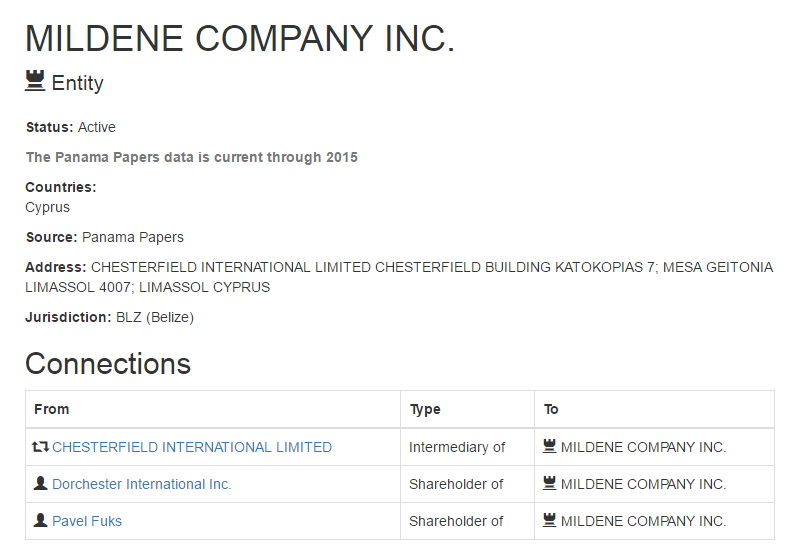Click the Intermediary of type cell
Image resolution: width=794 pixels, height=552 pixels.
pyautogui.click(x=457, y=447)
